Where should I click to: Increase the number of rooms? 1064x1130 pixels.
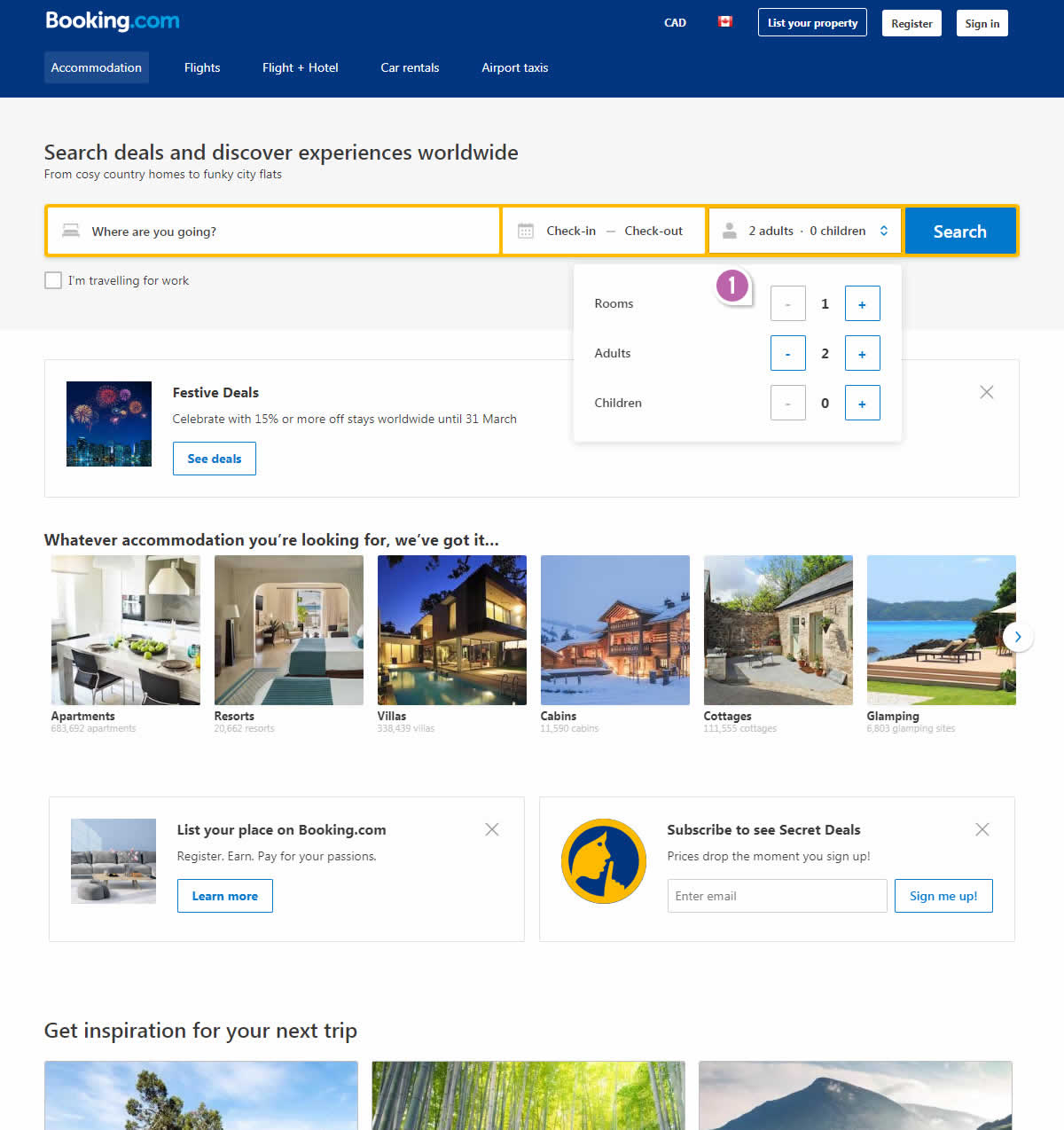[x=862, y=304]
